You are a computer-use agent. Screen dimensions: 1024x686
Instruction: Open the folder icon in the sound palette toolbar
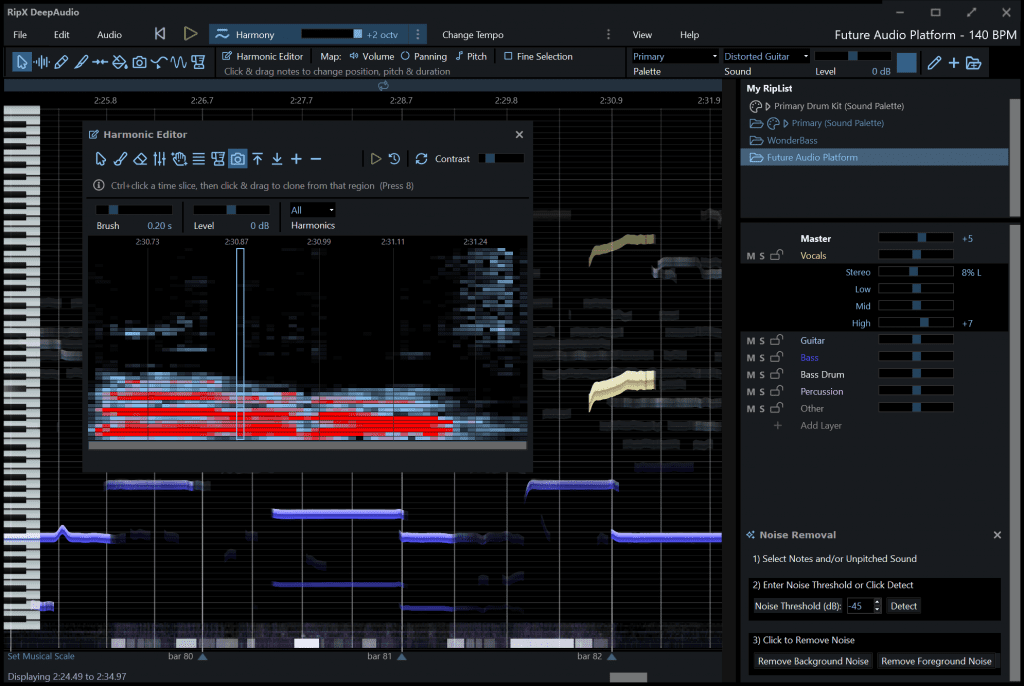click(973, 63)
